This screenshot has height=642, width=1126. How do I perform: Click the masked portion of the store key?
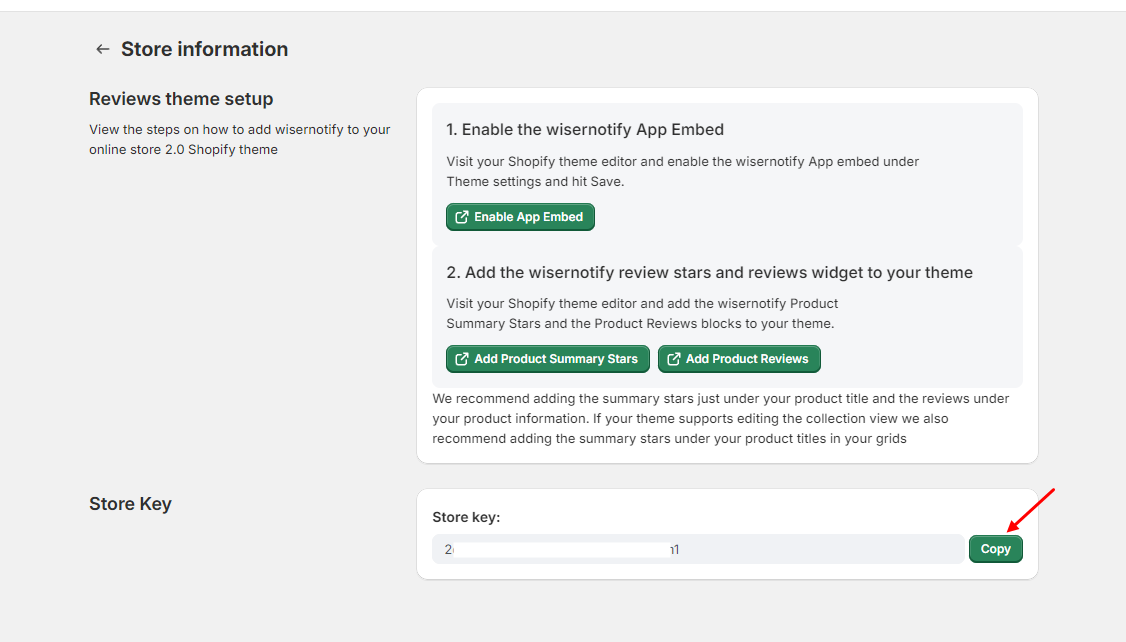point(562,549)
